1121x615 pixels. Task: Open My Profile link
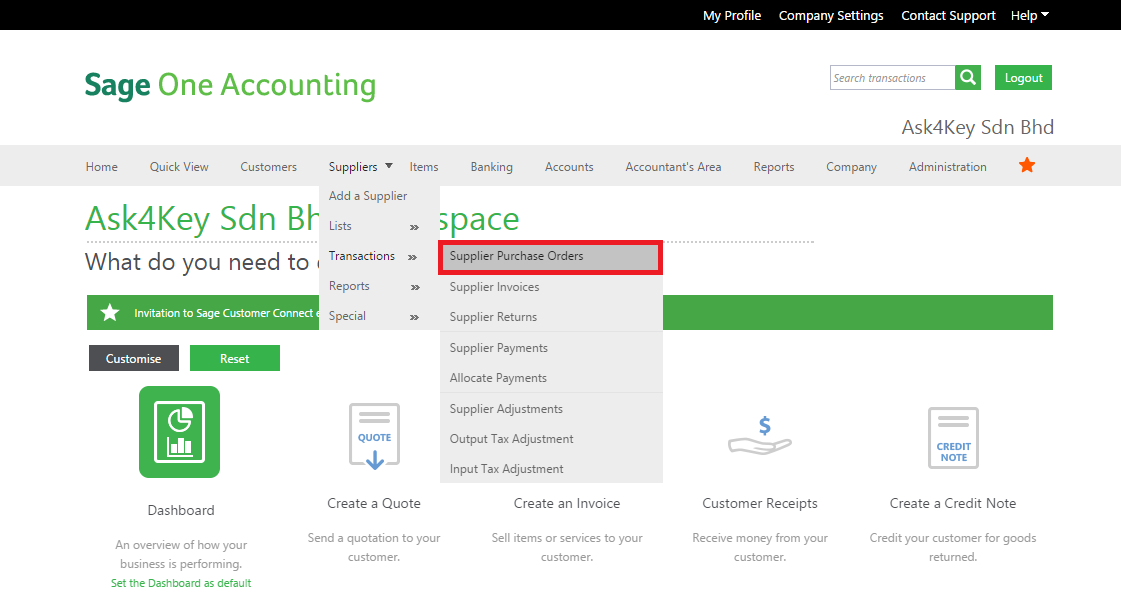(731, 15)
